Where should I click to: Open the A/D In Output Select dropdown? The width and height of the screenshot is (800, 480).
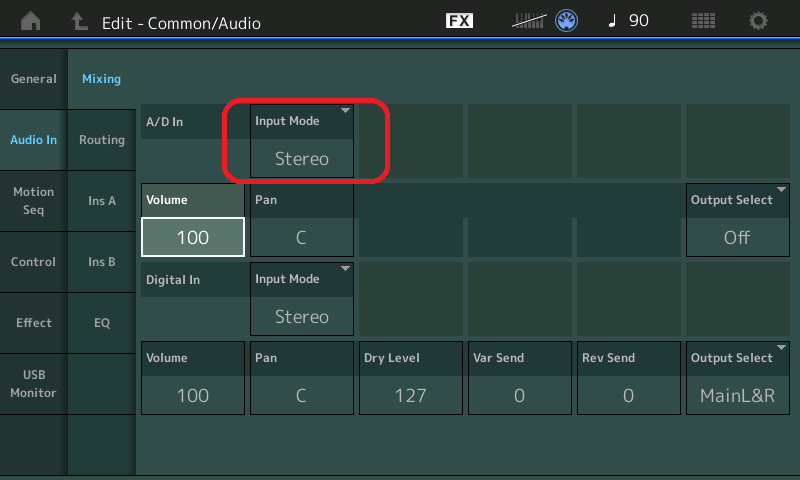[x=737, y=220]
